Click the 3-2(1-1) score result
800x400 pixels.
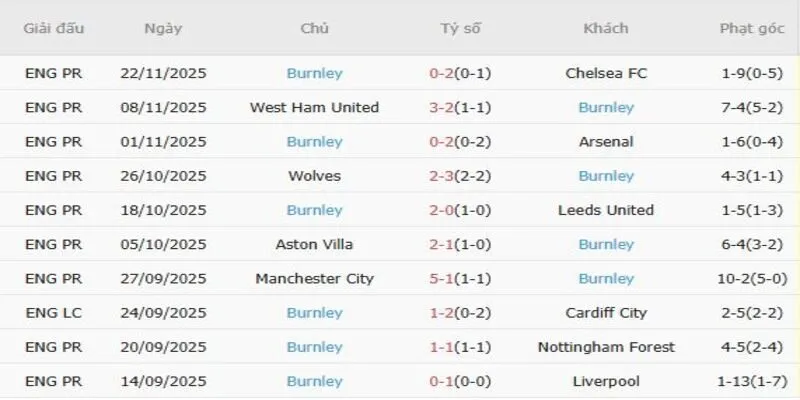pyautogui.click(x=460, y=107)
